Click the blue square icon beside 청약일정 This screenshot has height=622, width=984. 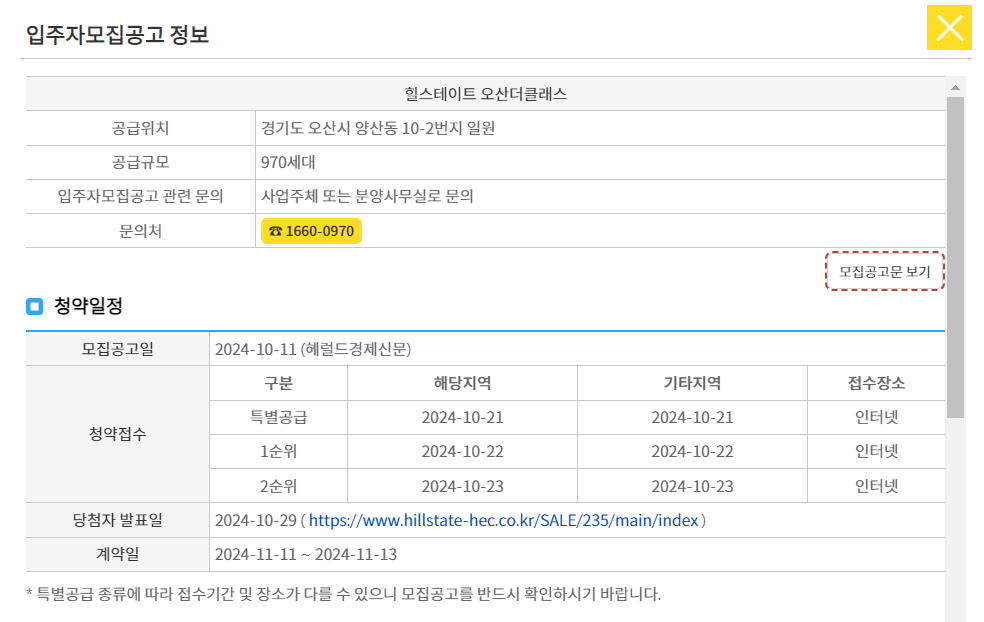point(35,306)
